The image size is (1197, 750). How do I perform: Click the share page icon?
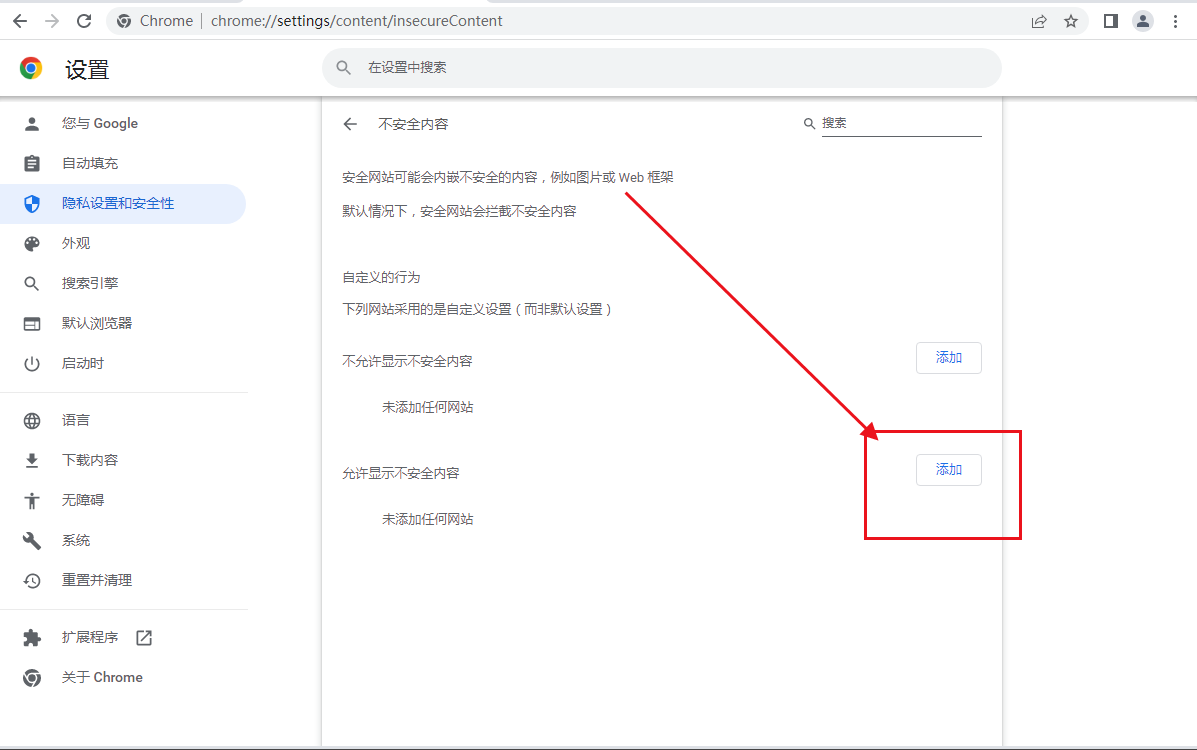pyautogui.click(x=1039, y=21)
